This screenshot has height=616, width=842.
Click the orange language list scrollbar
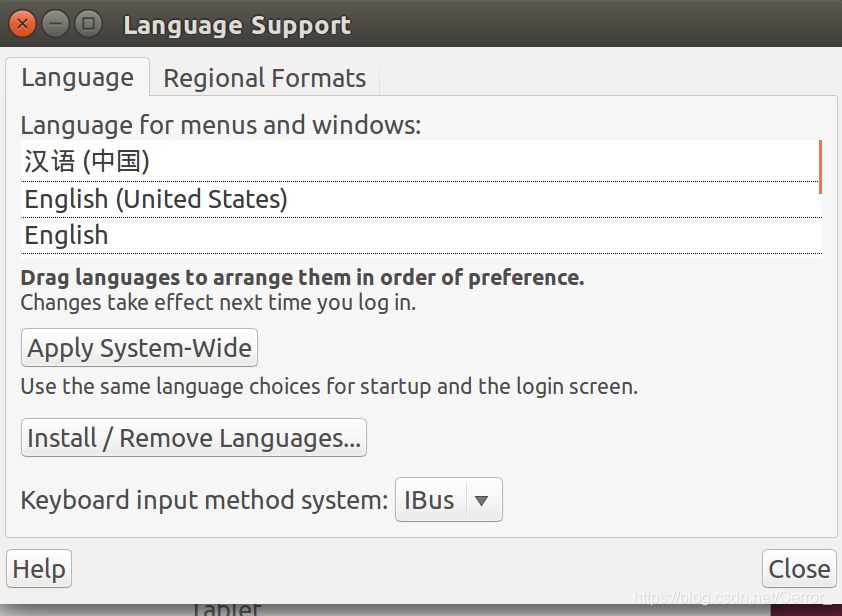click(820, 167)
